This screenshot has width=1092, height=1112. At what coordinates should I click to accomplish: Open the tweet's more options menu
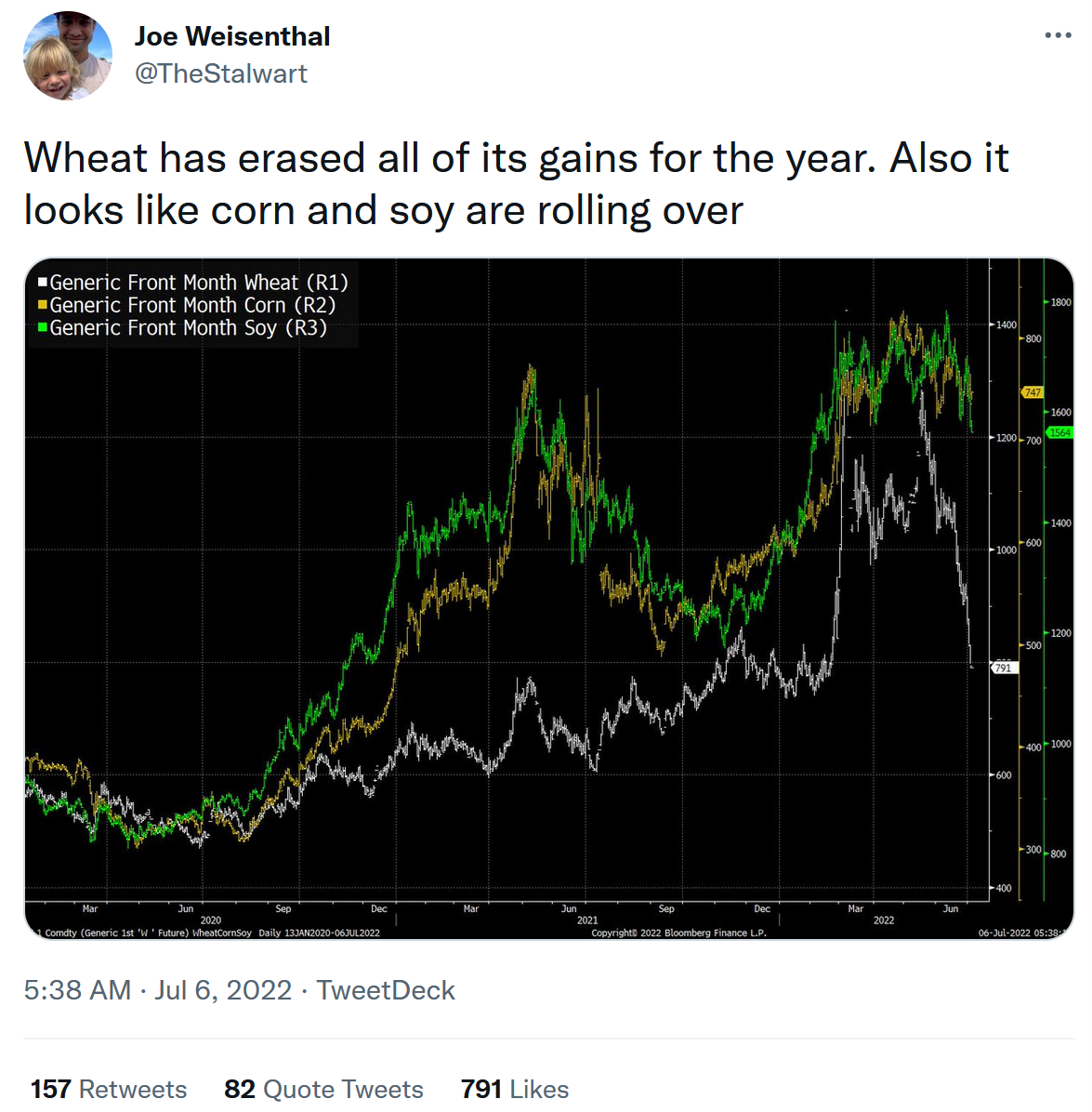click(1058, 35)
